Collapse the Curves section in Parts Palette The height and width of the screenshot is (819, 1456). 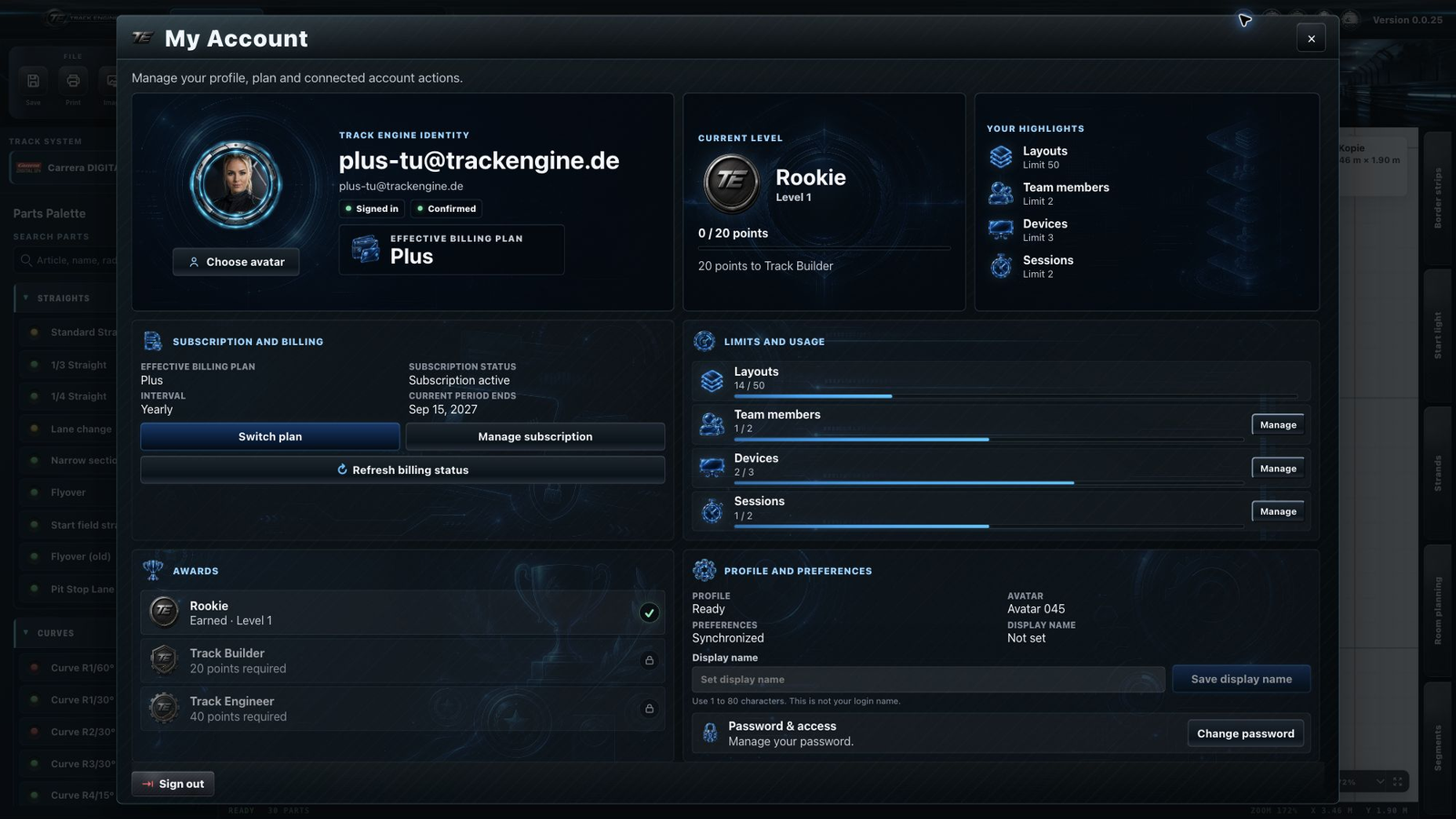coord(25,632)
